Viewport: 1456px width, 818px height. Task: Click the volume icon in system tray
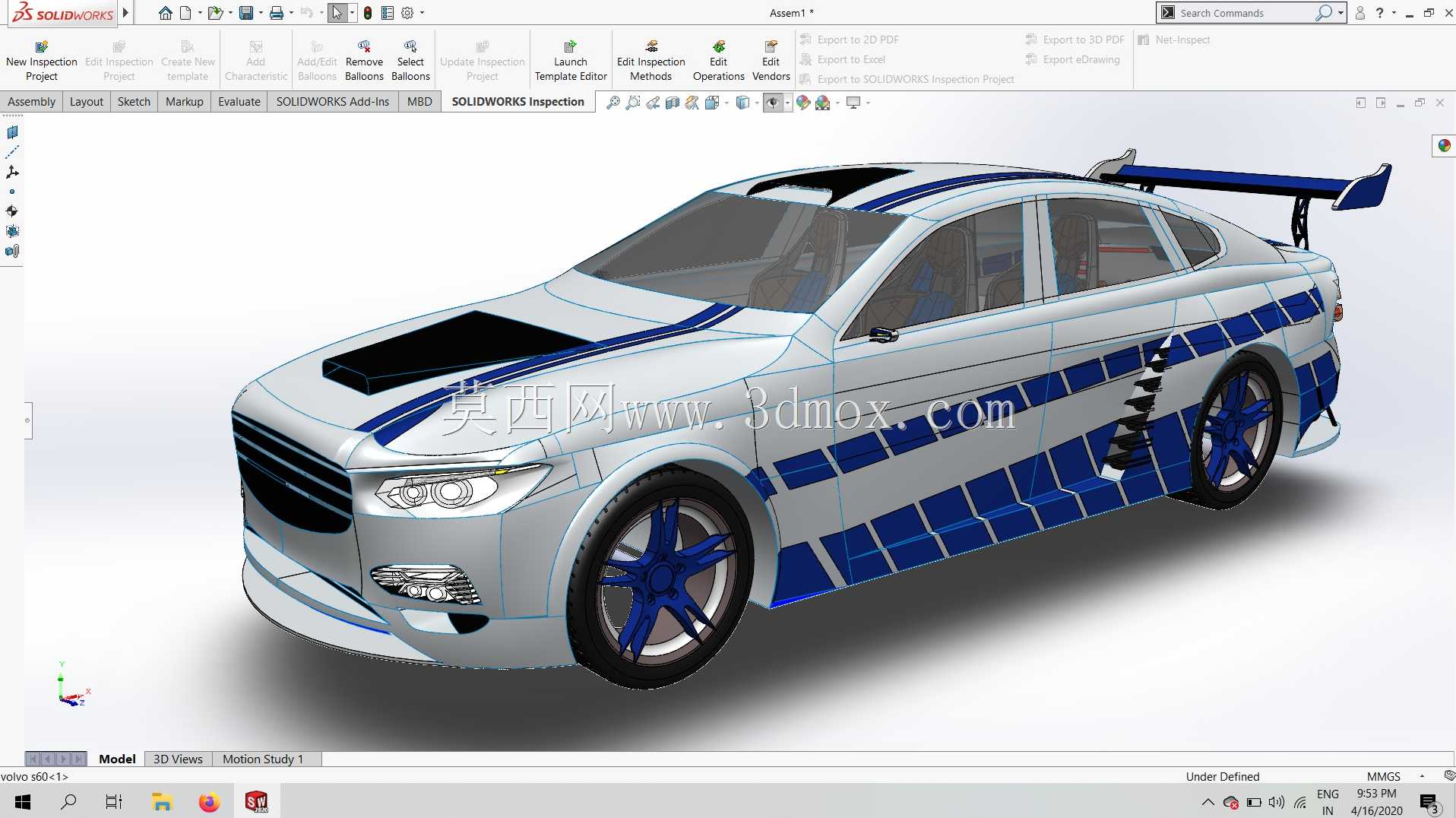1276,802
